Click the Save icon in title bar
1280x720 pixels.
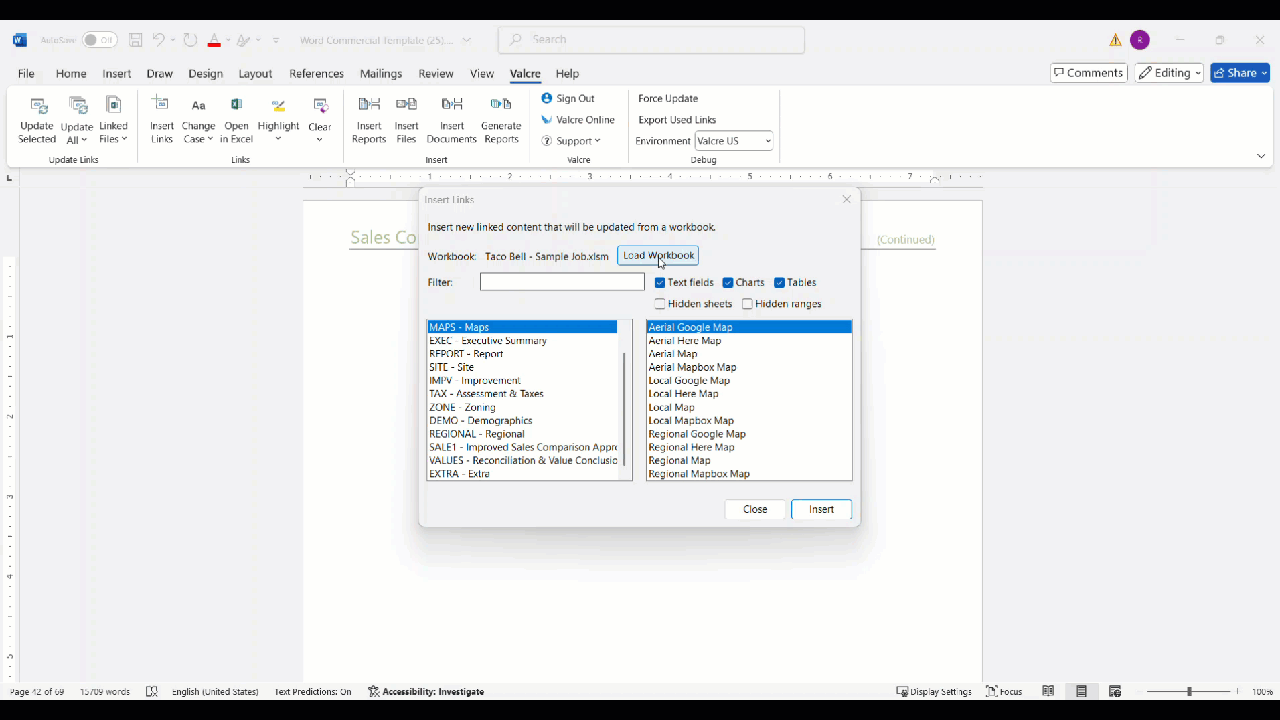pos(135,40)
